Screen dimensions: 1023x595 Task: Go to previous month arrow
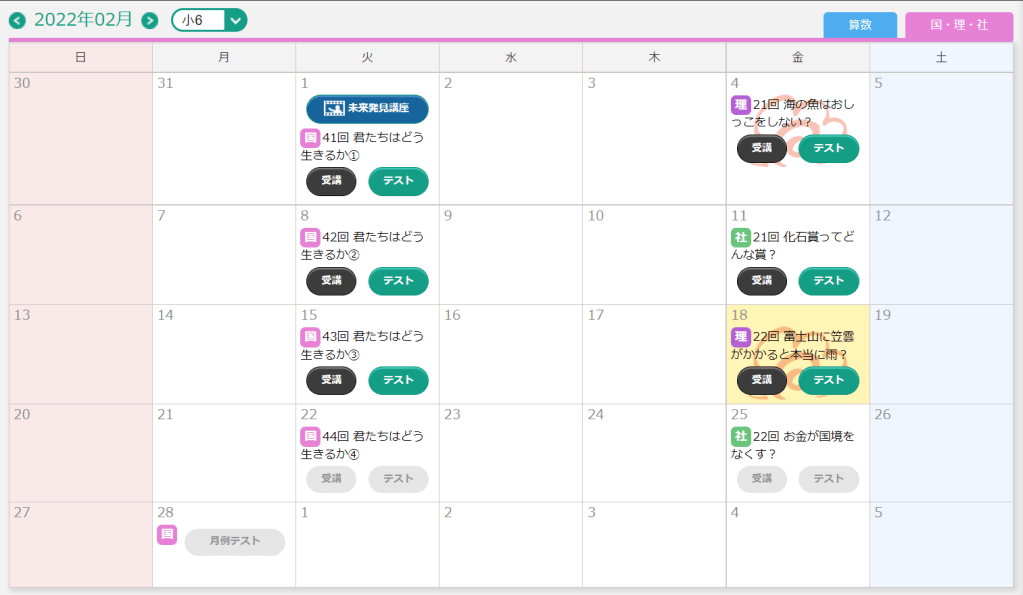(17, 20)
